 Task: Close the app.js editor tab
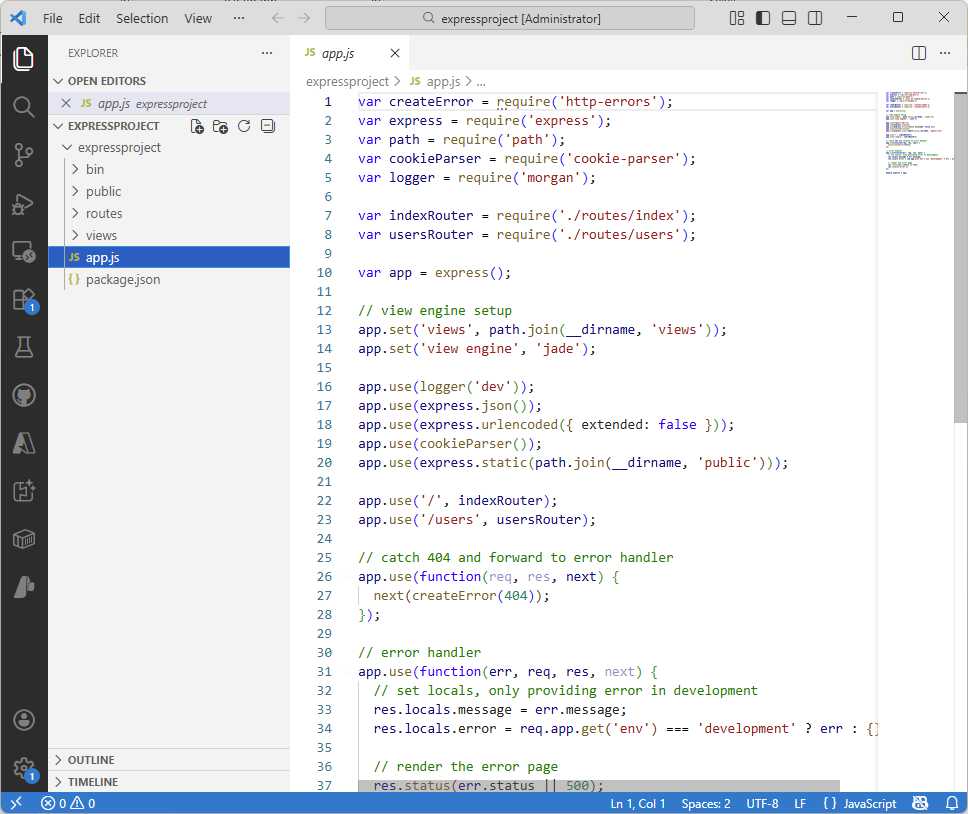tap(395, 53)
